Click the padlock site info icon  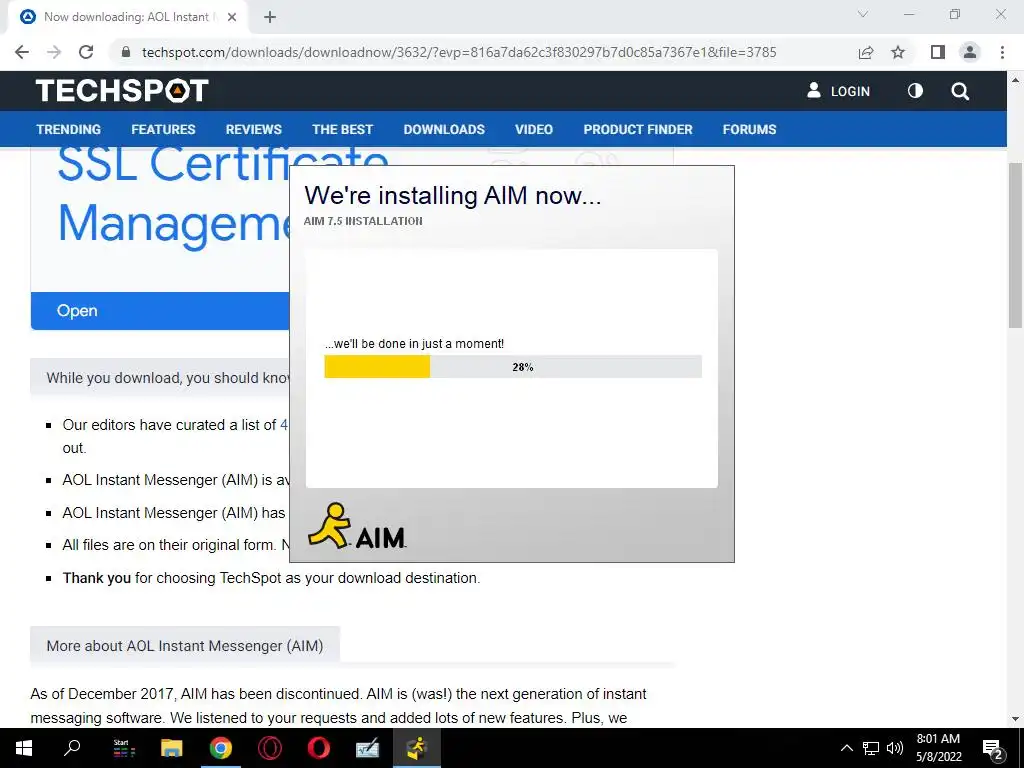click(x=126, y=52)
